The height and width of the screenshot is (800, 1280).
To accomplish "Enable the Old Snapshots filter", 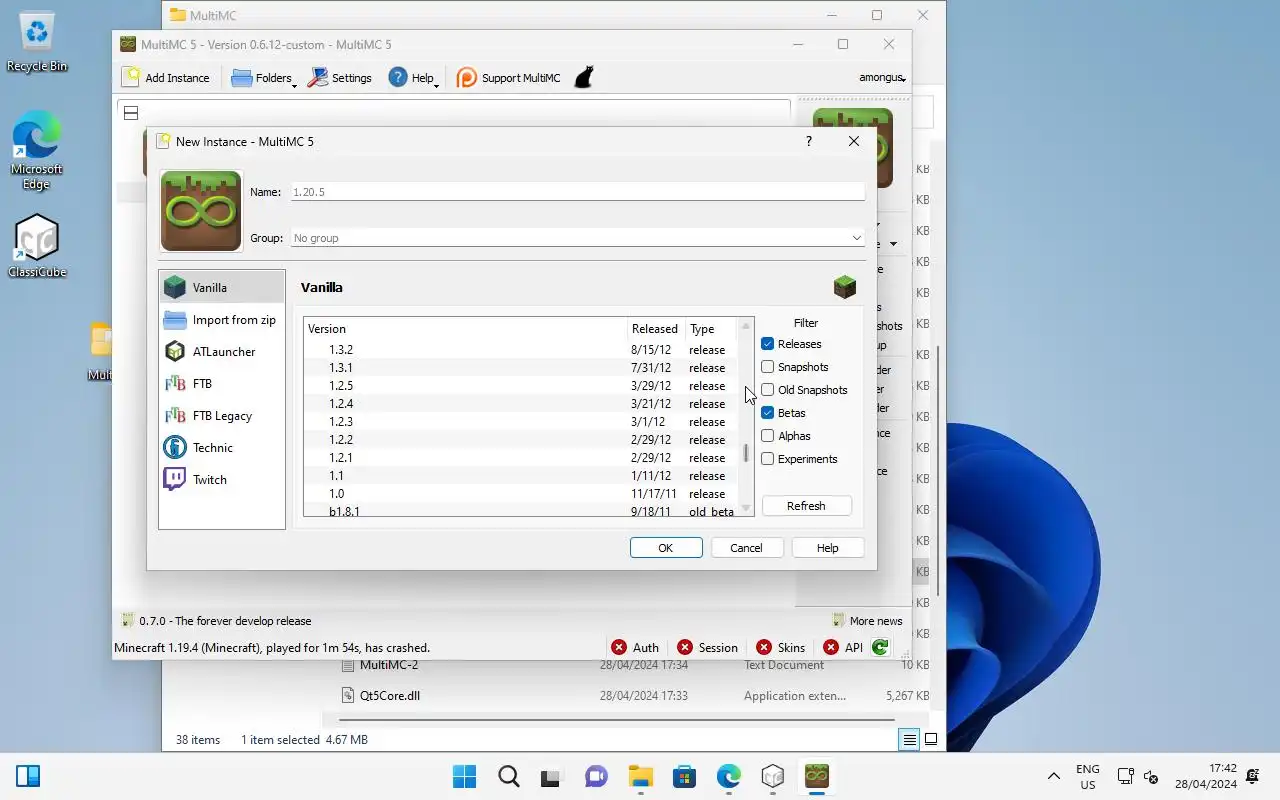I will (x=767, y=390).
